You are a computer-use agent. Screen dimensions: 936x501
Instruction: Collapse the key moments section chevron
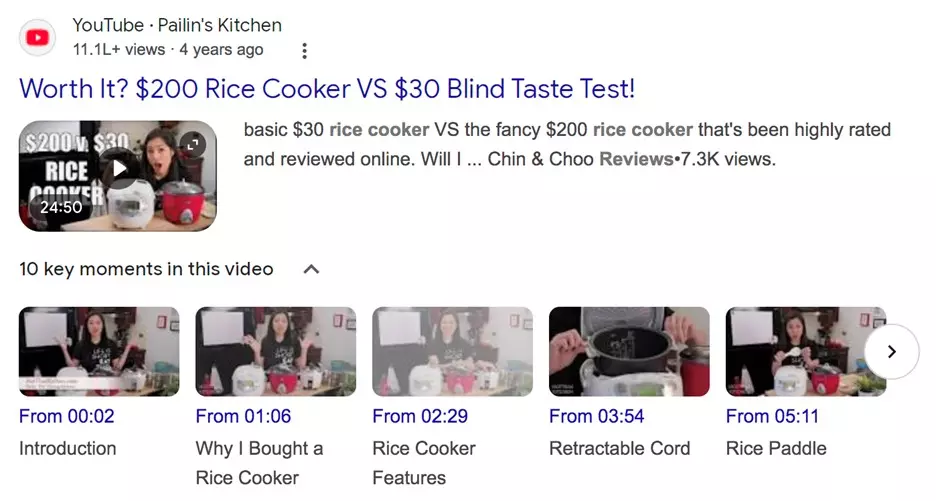coord(311,269)
